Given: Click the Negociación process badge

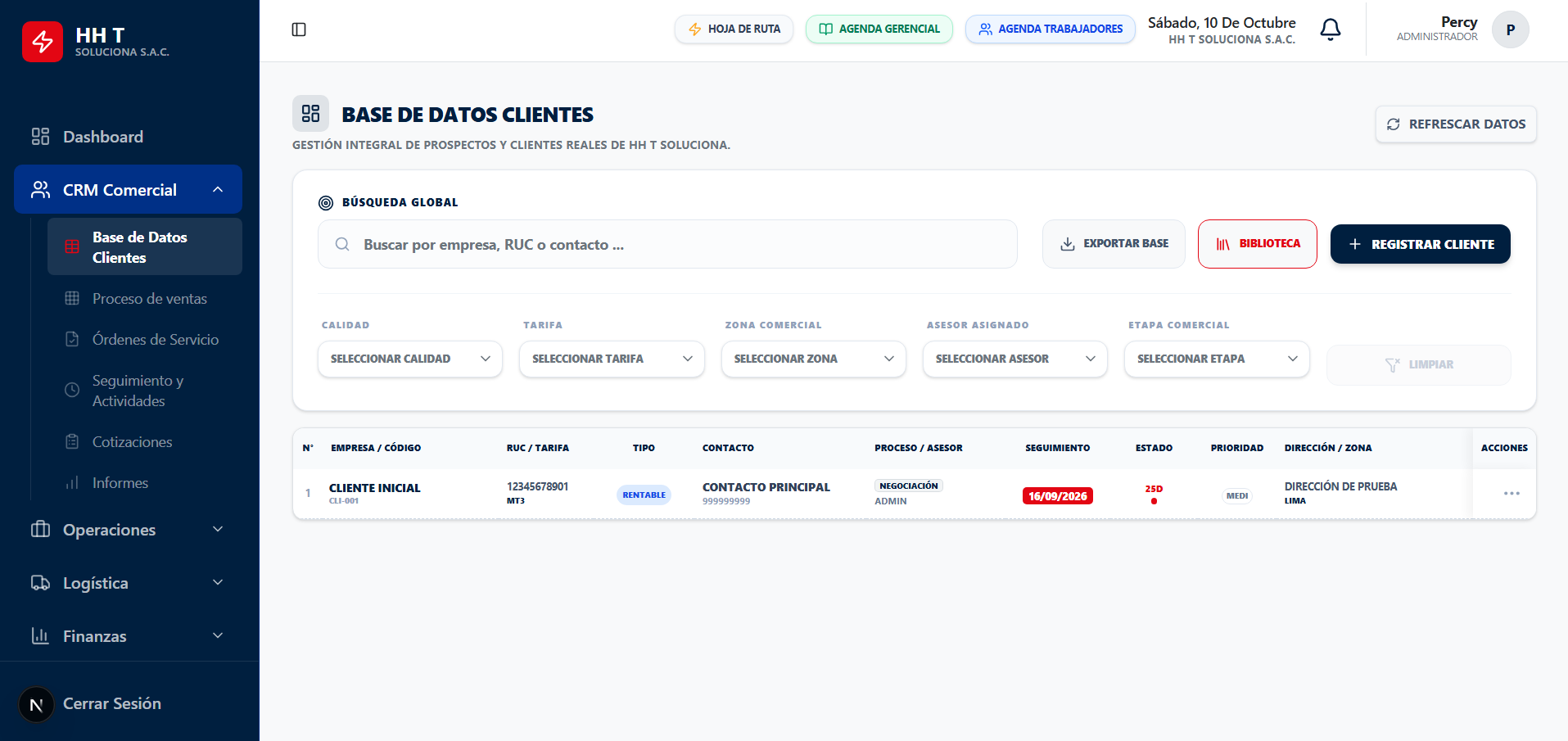Looking at the screenshot, I should [909, 486].
